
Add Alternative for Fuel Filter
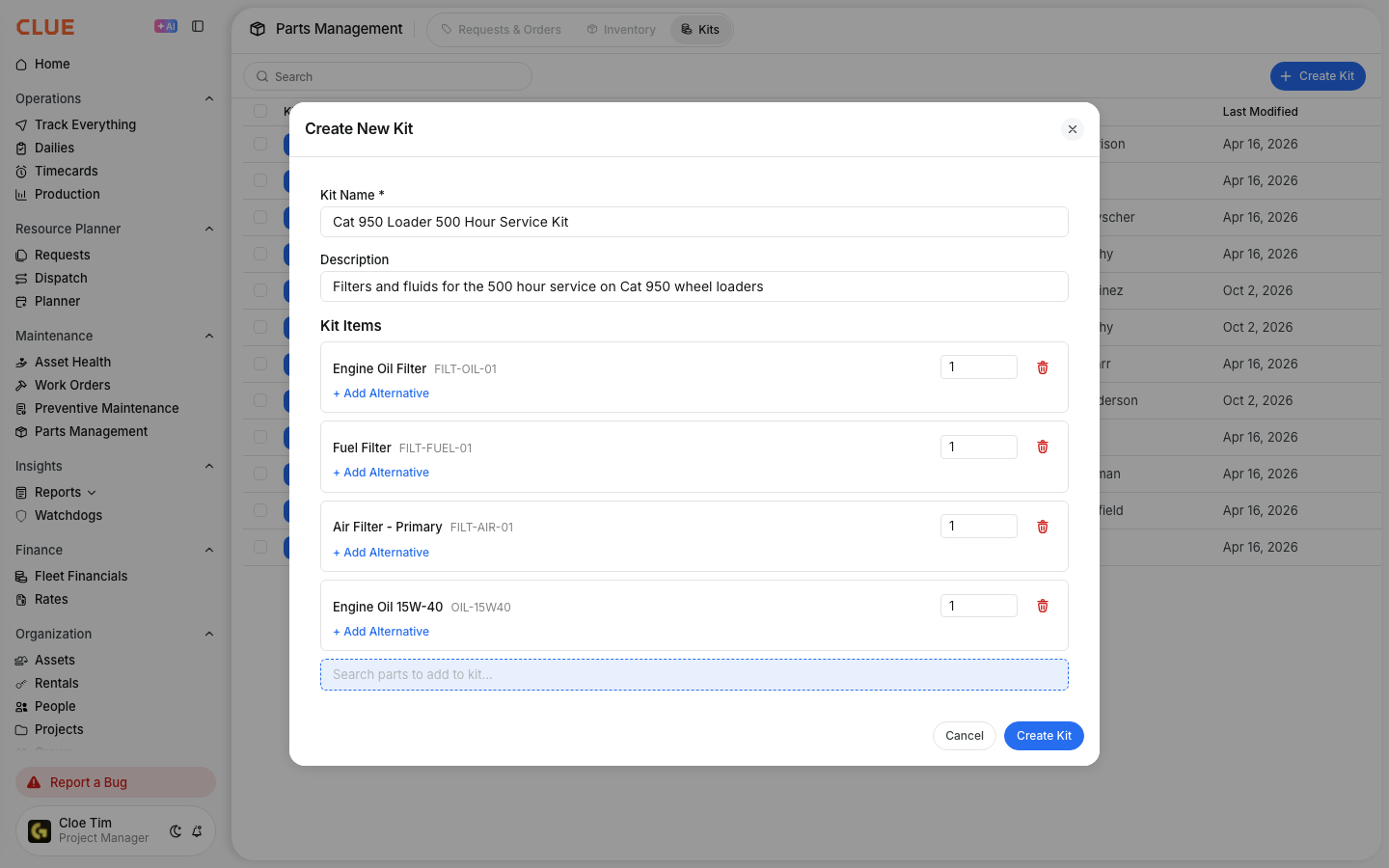point(381,473)
